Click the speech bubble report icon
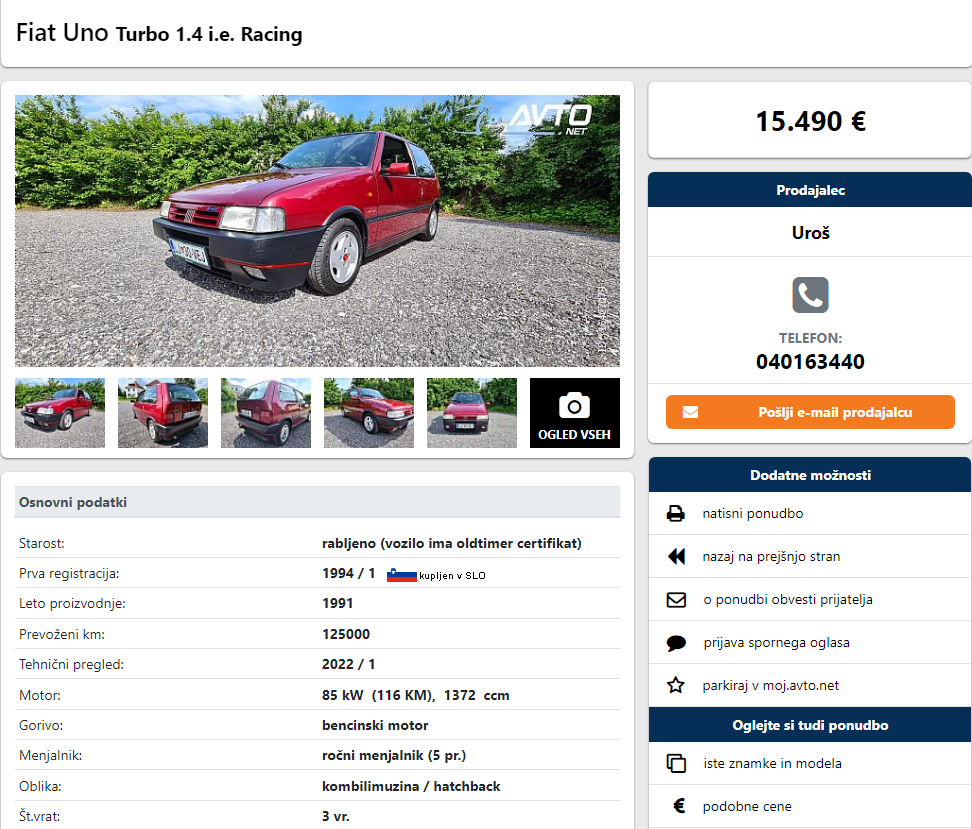 point(676,643)
